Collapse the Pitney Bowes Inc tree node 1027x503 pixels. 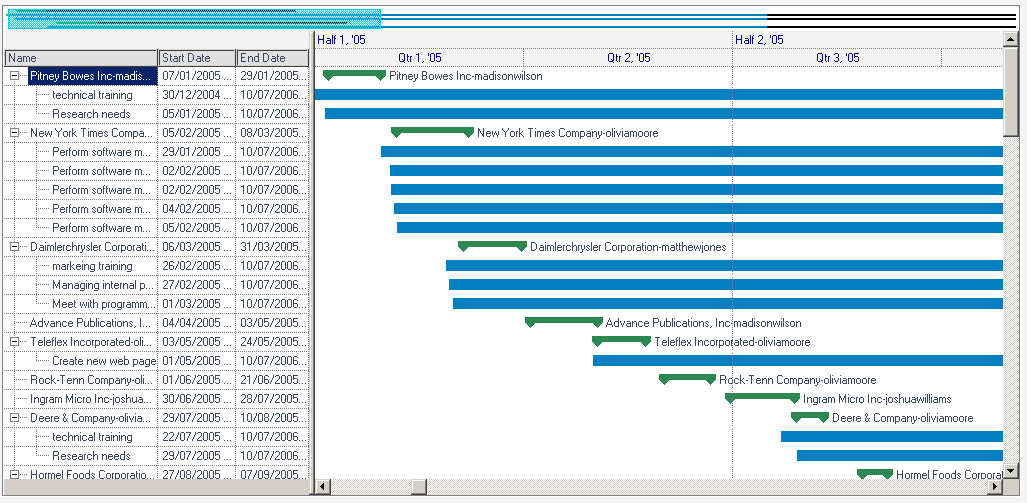(15, 76)
